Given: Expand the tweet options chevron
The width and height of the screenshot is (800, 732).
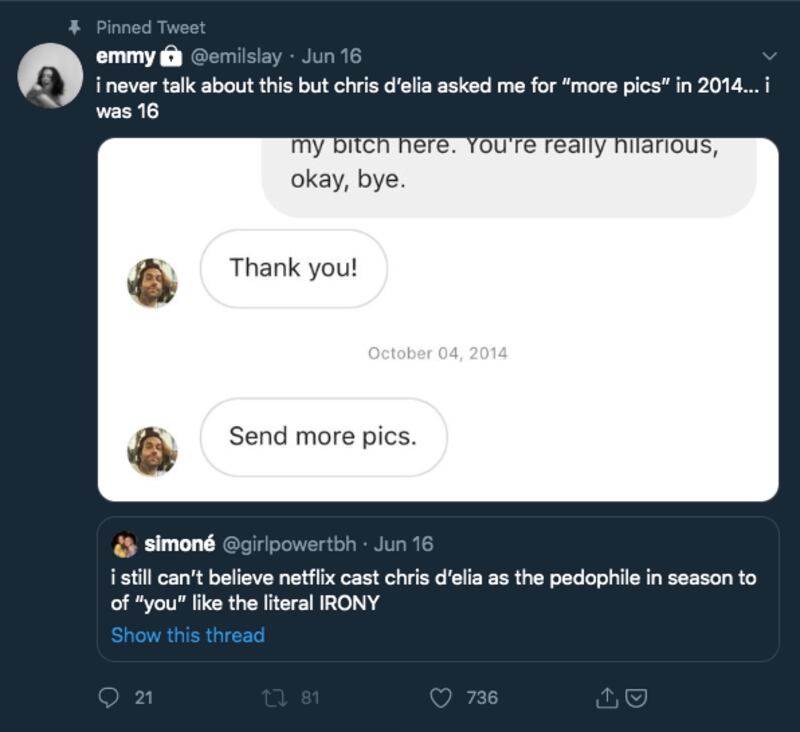Looking at the screenshot, I should pos(769,56).
